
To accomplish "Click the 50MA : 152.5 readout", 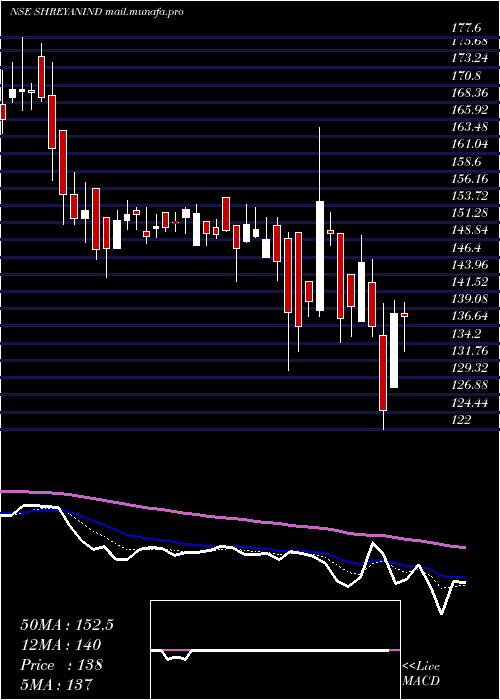I will pos(67,625).
